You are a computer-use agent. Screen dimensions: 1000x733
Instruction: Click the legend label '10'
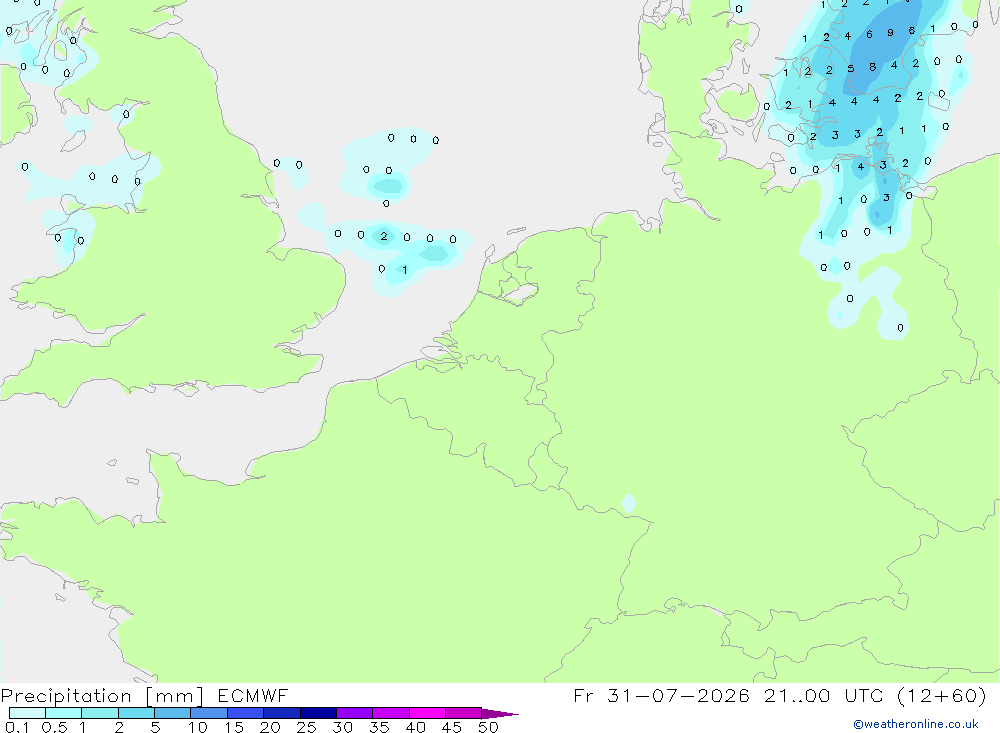click(197, 727)
